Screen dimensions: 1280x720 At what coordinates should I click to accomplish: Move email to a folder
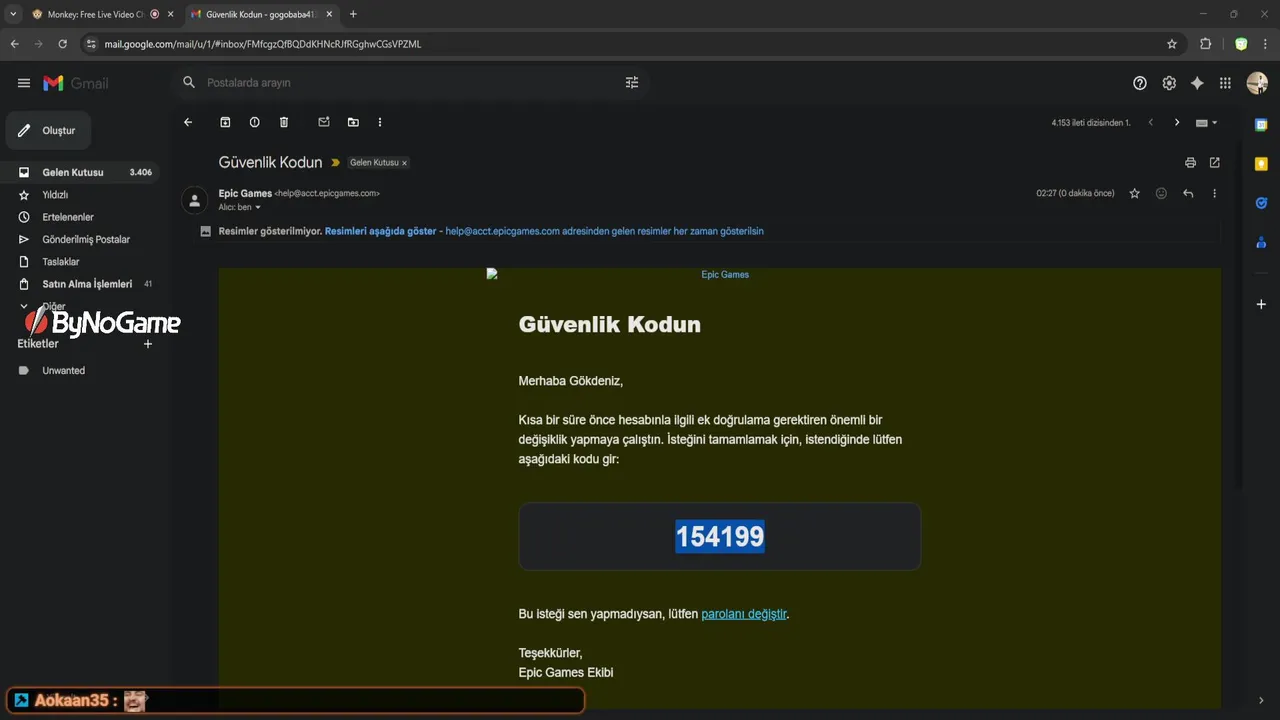pyautogui.click(x=353, y=122)
